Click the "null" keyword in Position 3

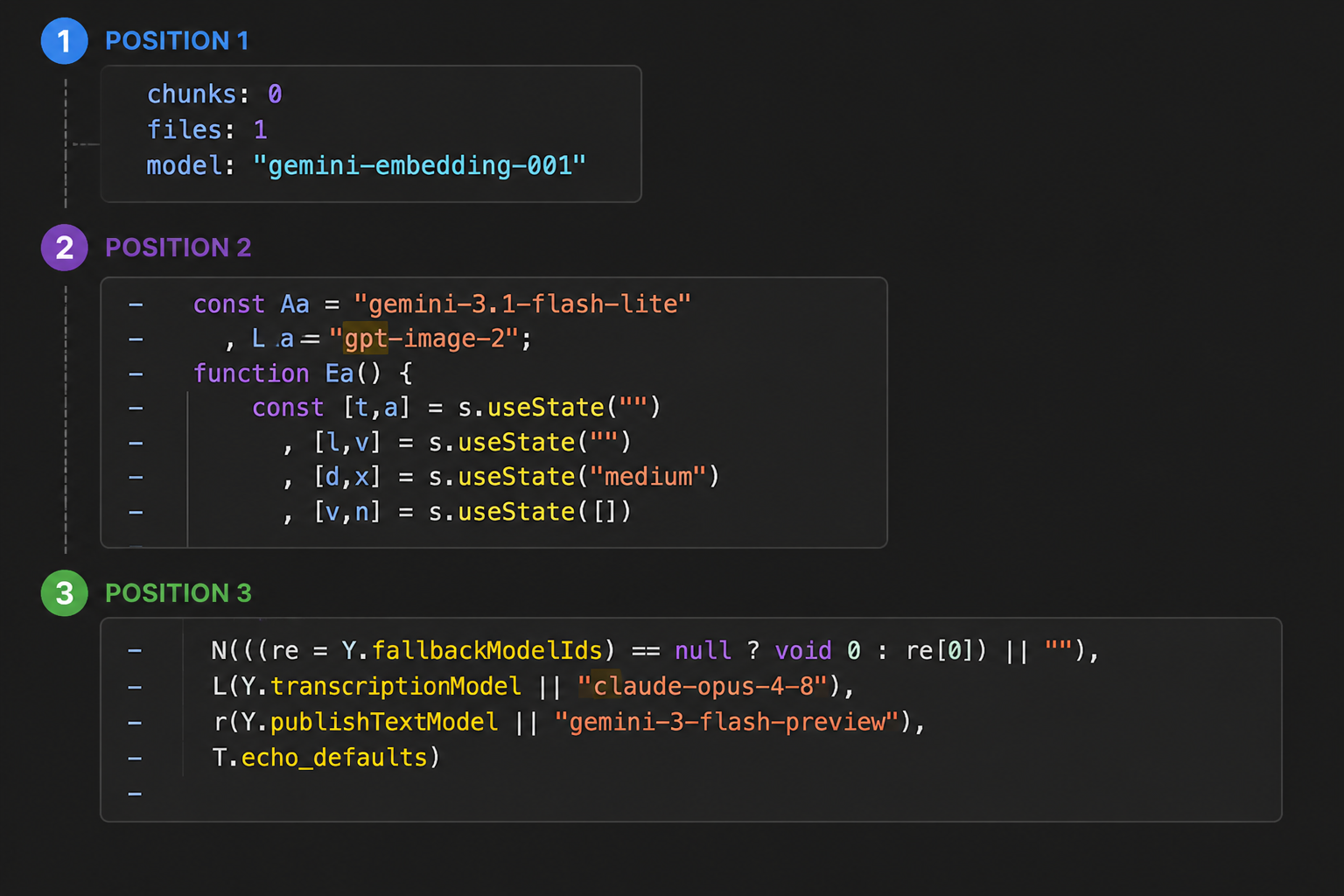pyautogui.click(x=703, y=650)
